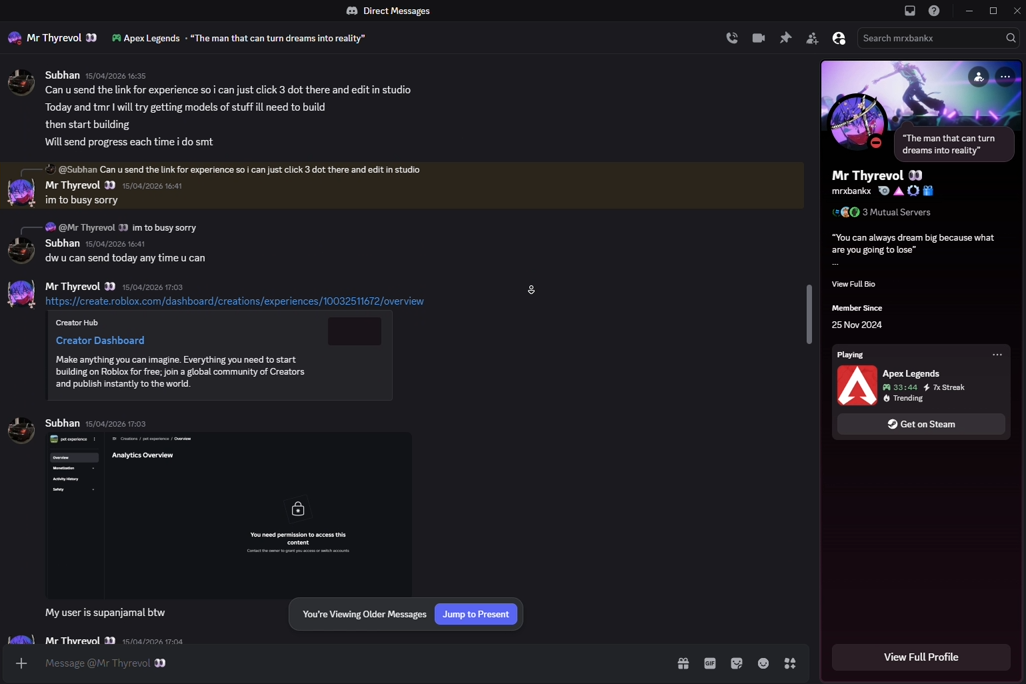Open the Creator Dashboard embed title

click(100, 340)
